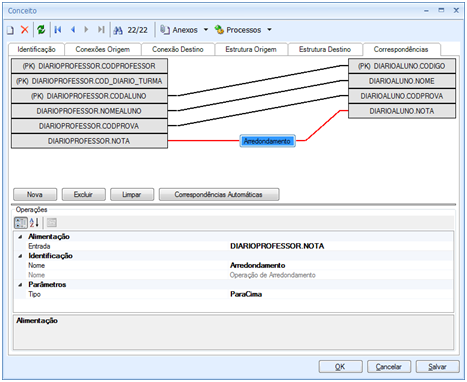Click the Cancelar button
The image size is (467, 382).
click(x=389, y=367)
